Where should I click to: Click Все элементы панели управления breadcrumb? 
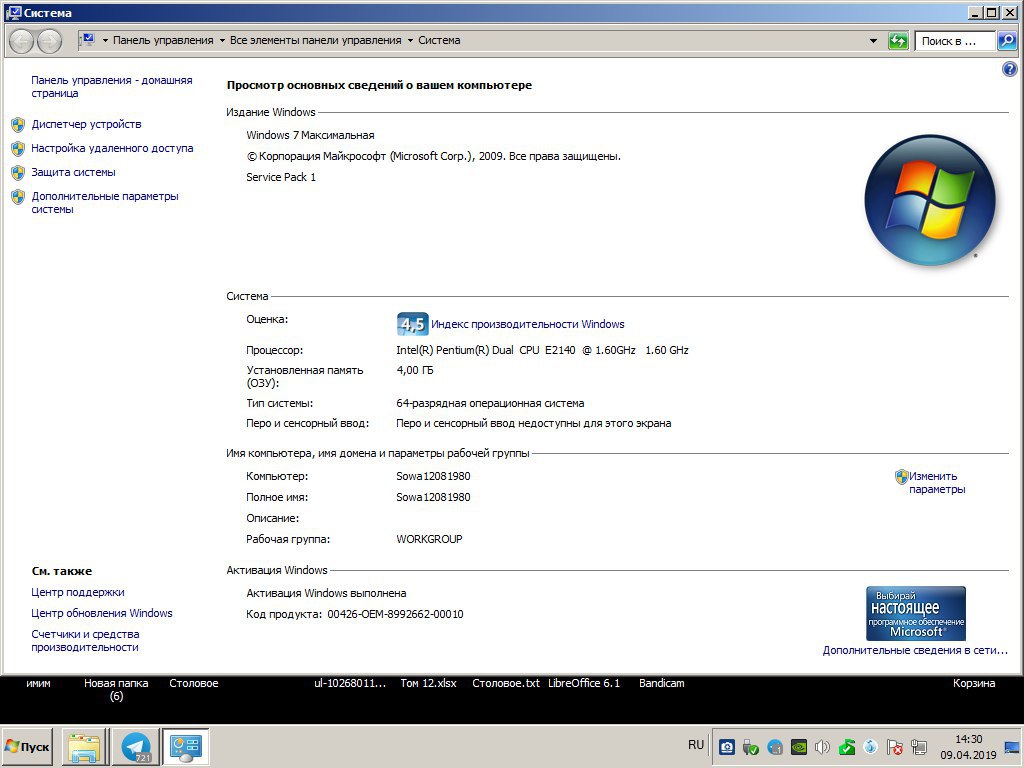315,40
